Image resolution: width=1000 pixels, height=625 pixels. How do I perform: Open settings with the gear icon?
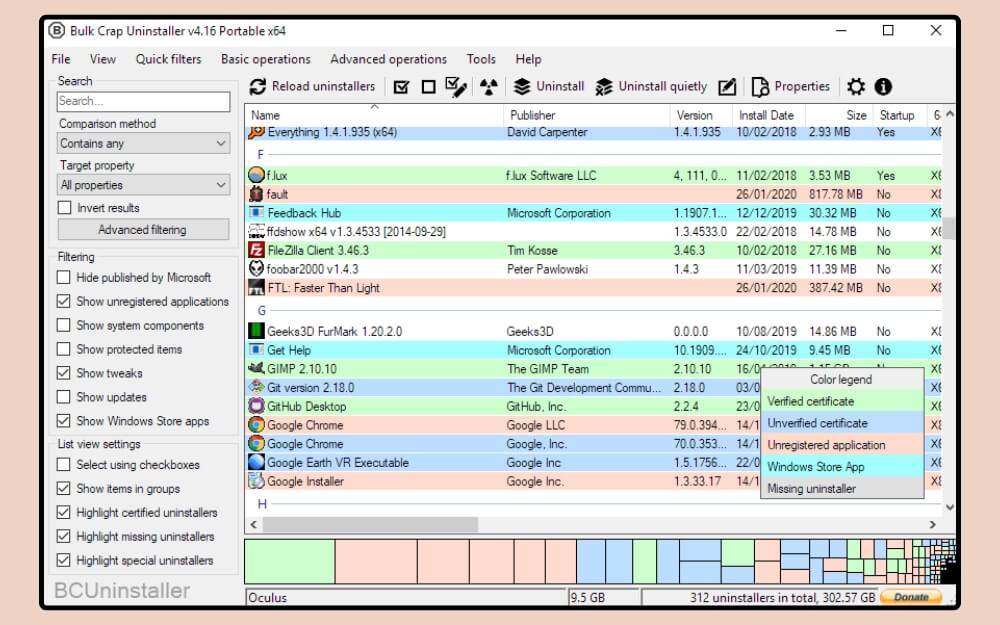[x=856, y=87]
